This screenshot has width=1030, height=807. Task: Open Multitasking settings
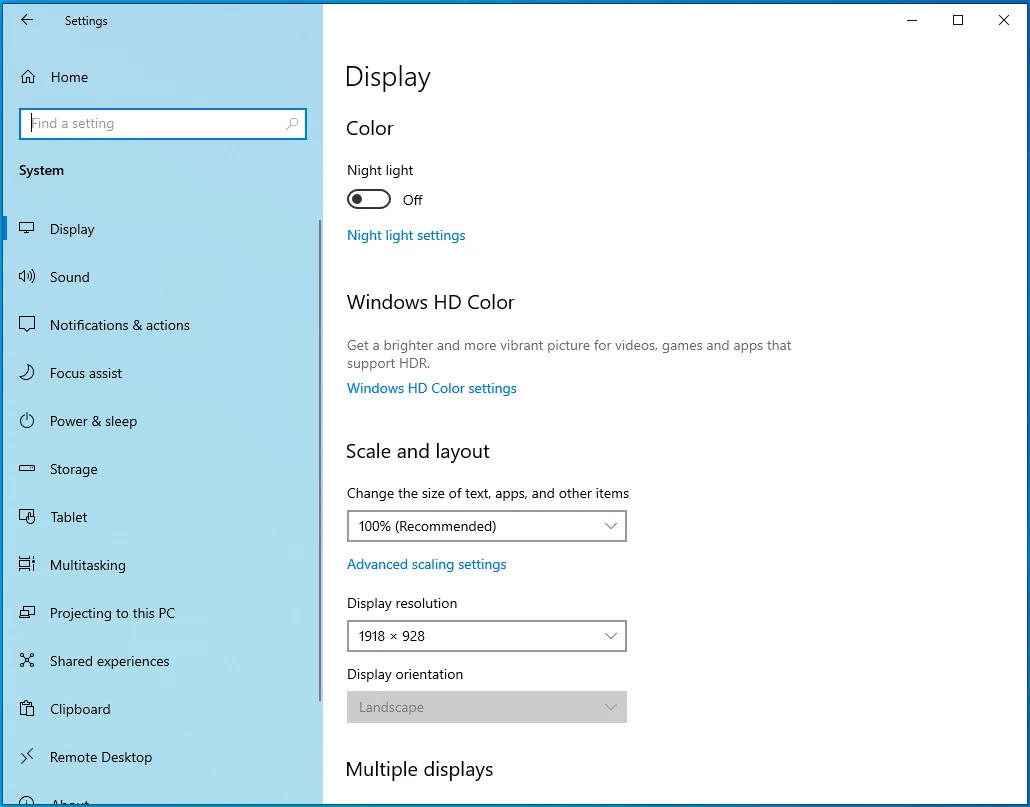pyautogui.click(x=162, y=565)
